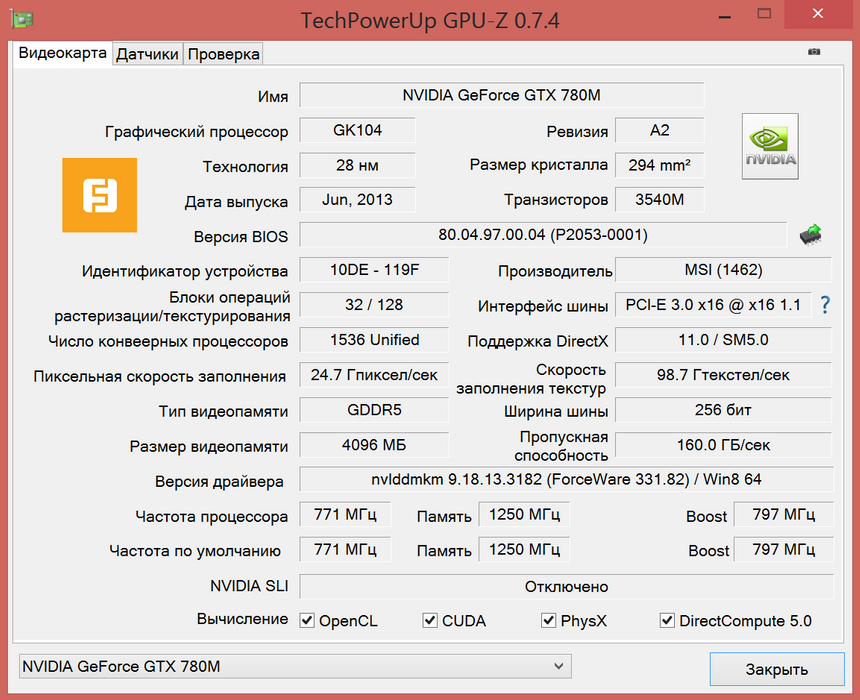Viewport: 860px width, 700px height.
Task: Toggle DirectCompute 5.0 support checkbox
Action: coord(666,620)
